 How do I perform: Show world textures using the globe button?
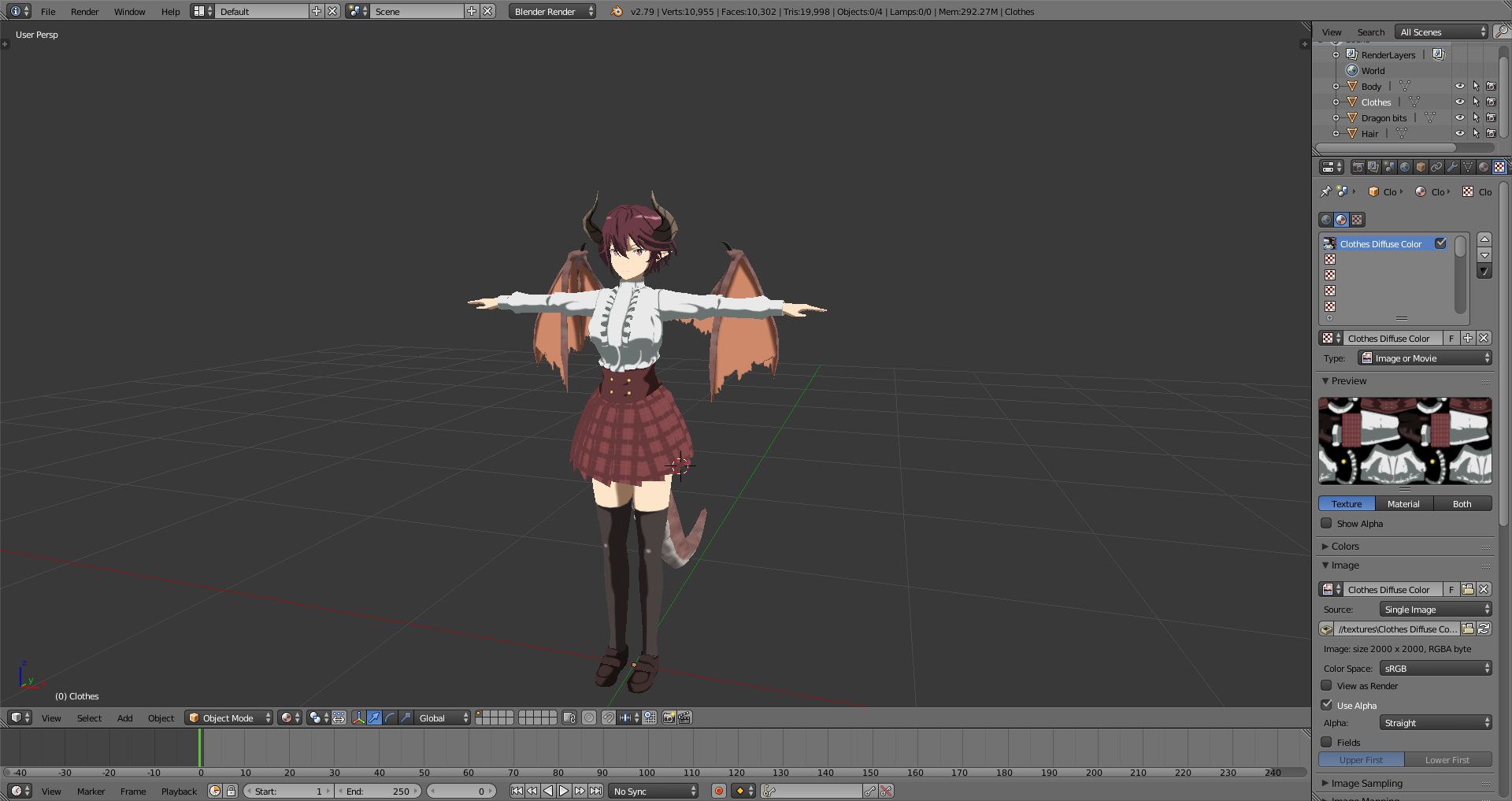(1326, 220)
